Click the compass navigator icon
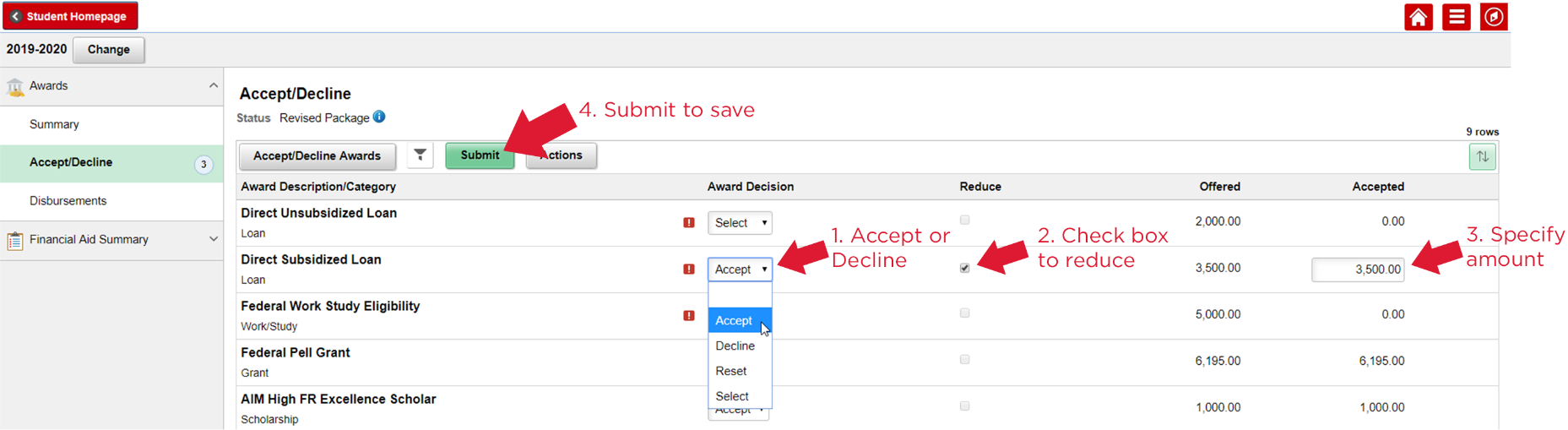This screenshot has width=1568, height=430. click(x=1493, y=17)
